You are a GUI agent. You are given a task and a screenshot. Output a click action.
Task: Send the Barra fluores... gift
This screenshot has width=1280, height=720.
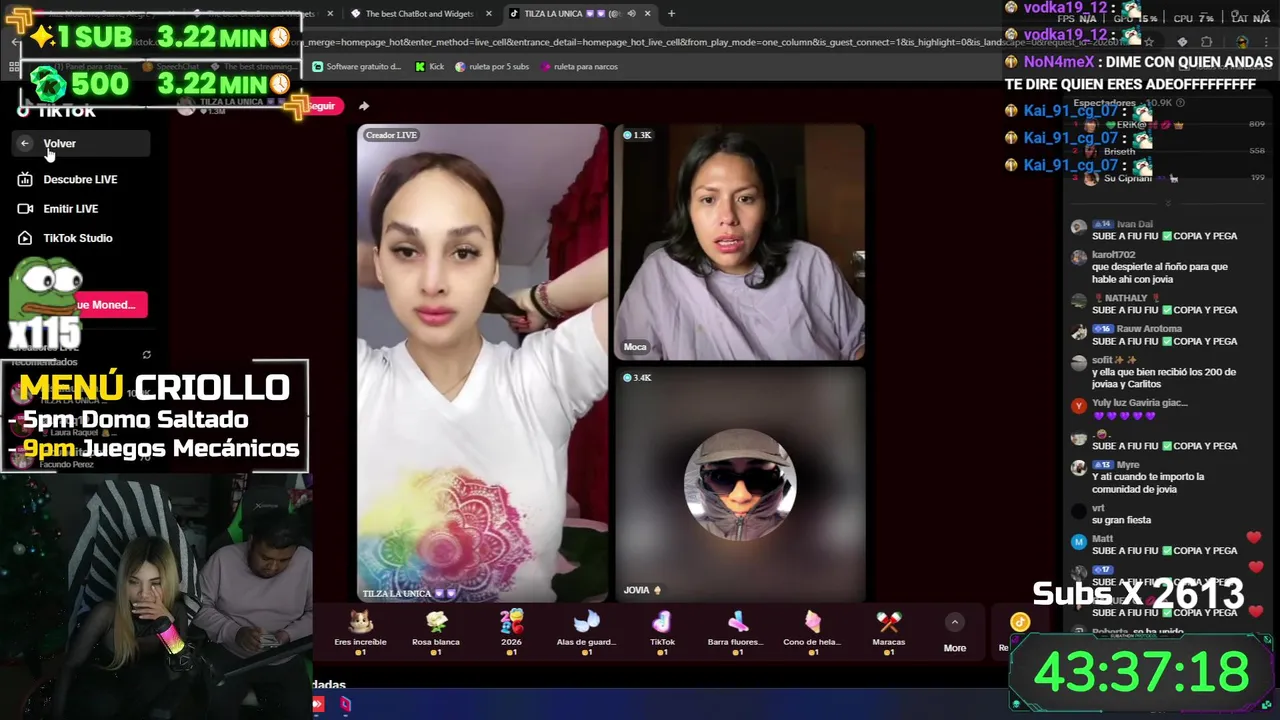pyautogui.click(x=736, y=632)
